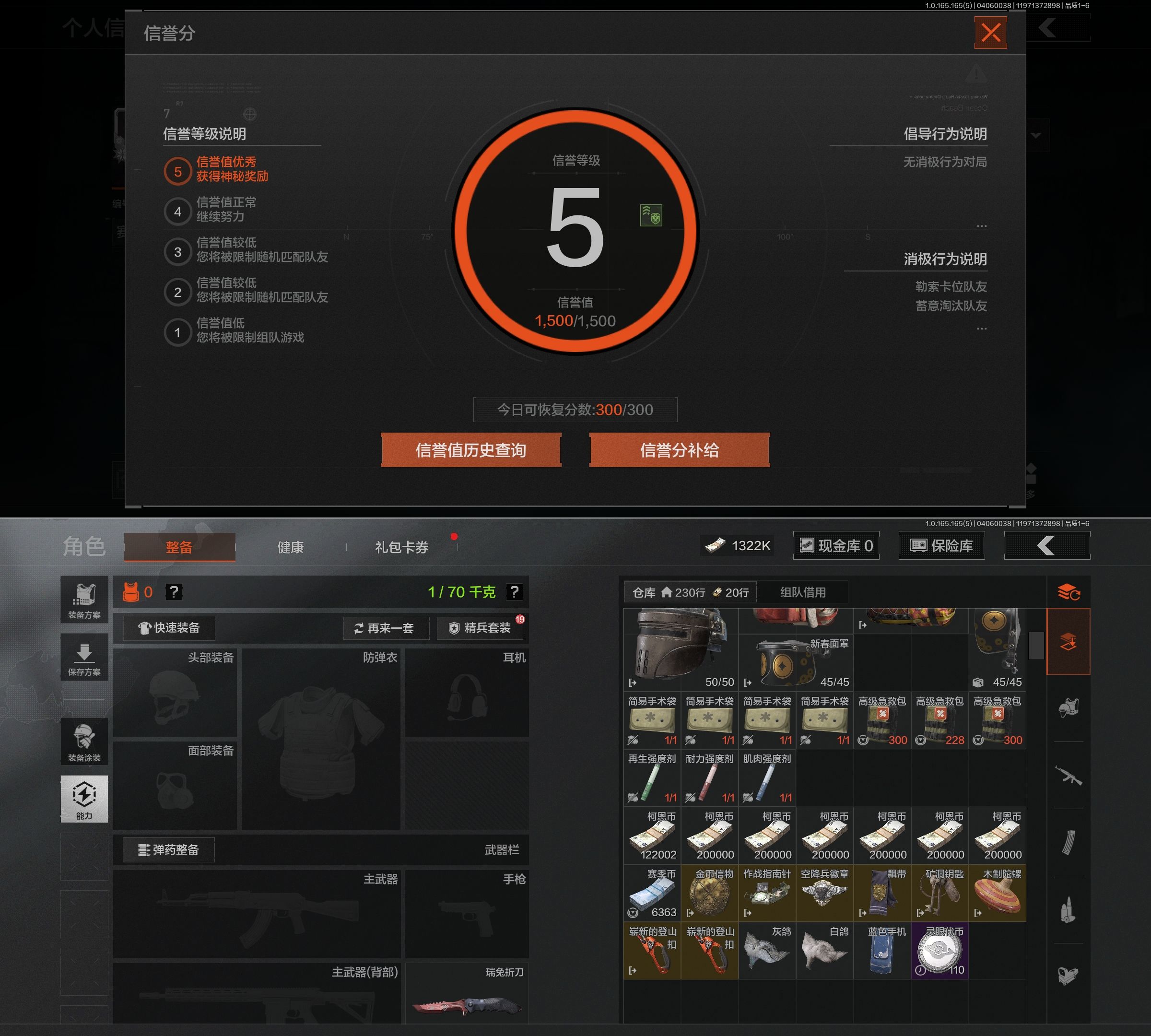Click the weight limit help question mark
The image size is (1151, 1036).
(514, 592)
